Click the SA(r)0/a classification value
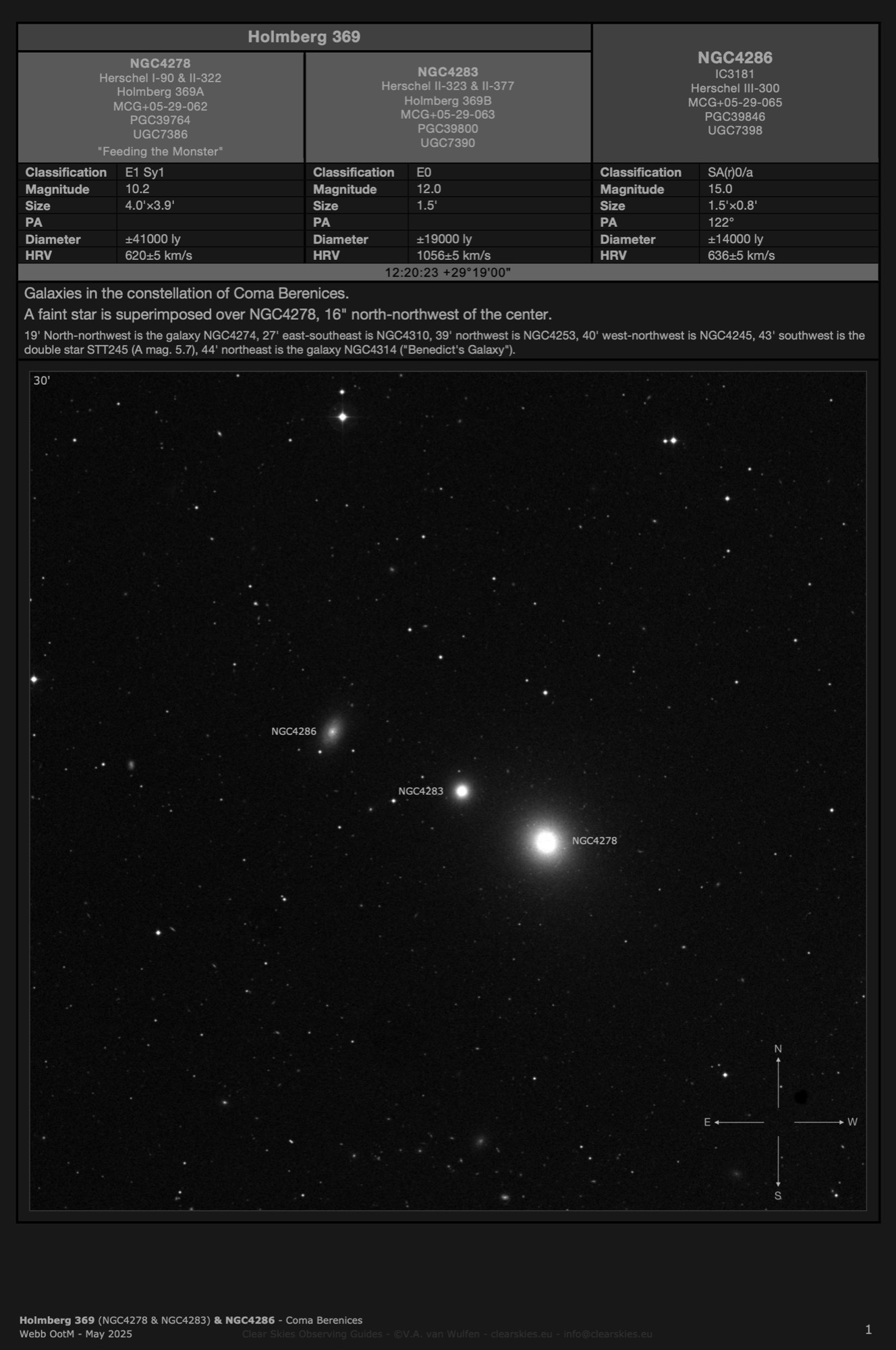This screenshot has height=1350, width=896. coord(730,172)
